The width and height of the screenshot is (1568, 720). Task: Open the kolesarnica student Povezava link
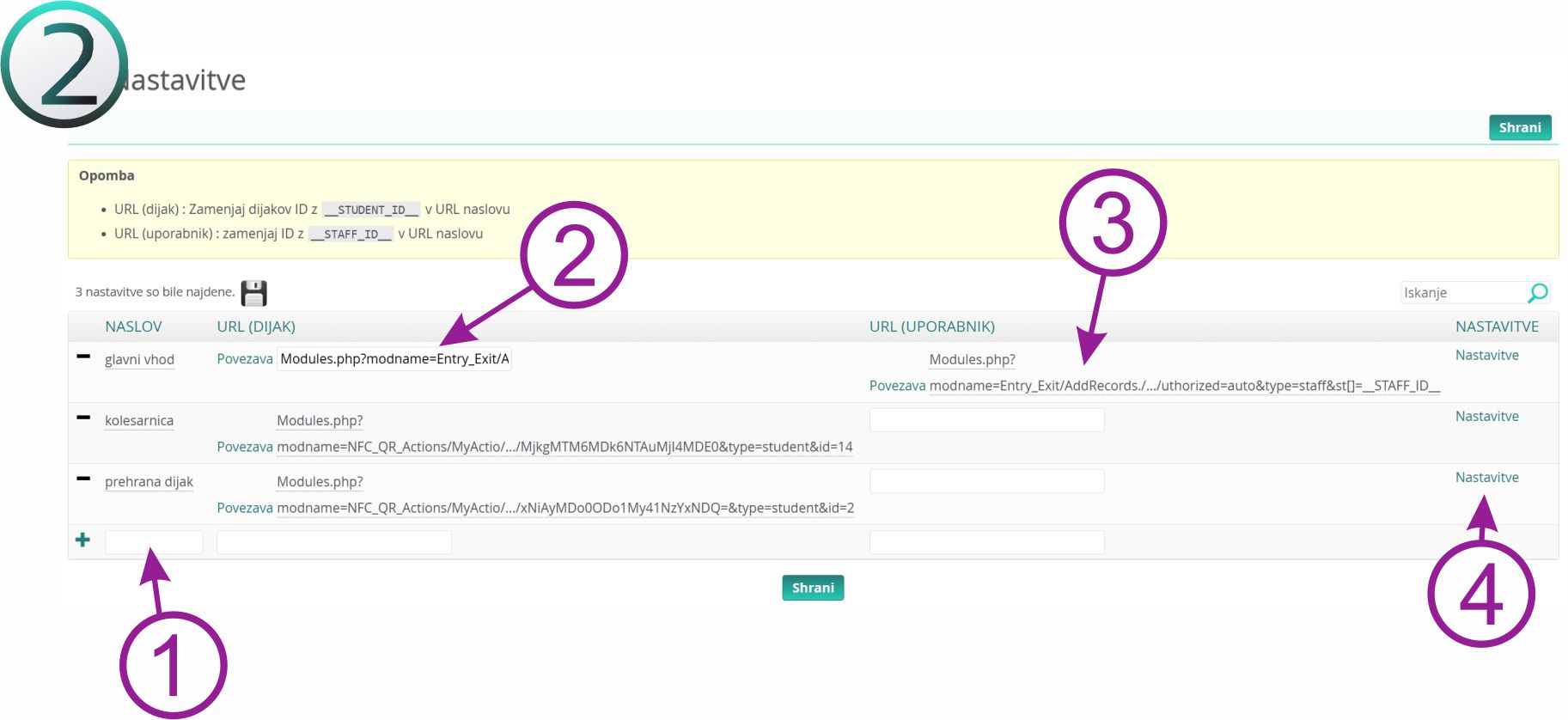pyautogui.click(x=244, y=447)
